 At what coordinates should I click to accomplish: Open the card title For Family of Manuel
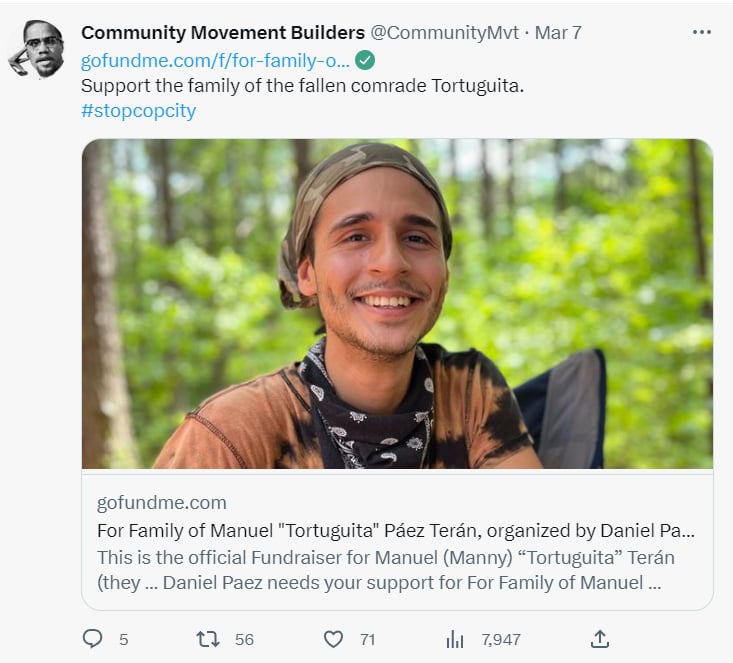click(x=395, y=531)
